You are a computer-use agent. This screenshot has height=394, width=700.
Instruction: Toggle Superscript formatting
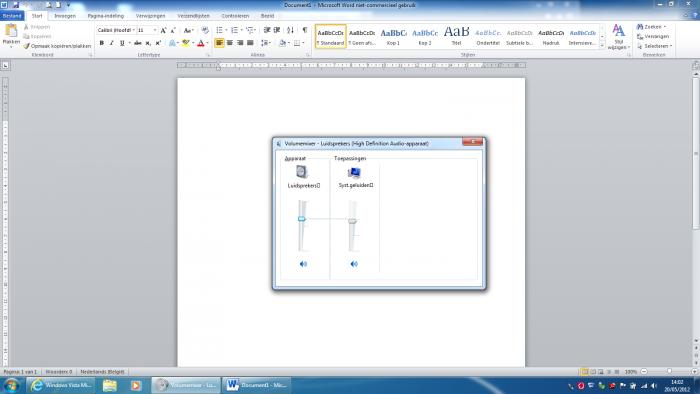pos(158,43)
